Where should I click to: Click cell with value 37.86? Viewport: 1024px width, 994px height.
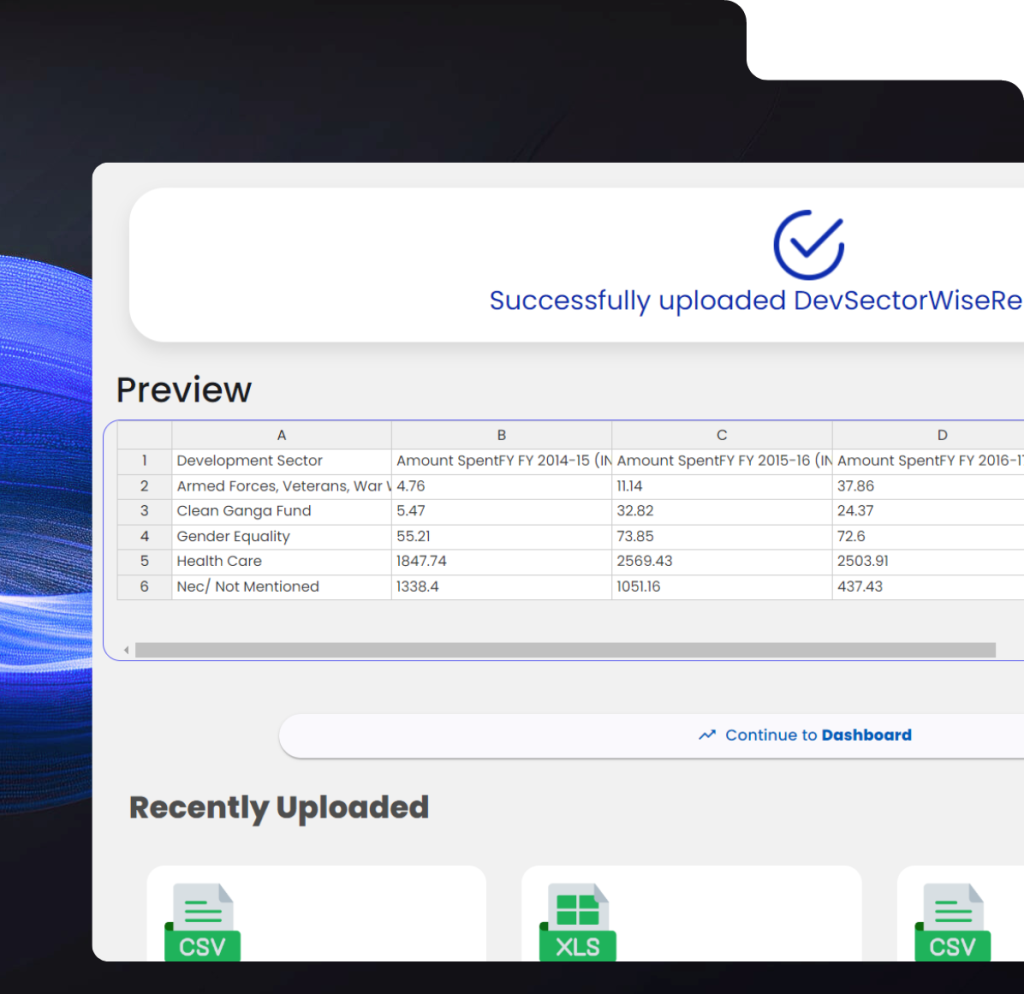pos(928,487)
